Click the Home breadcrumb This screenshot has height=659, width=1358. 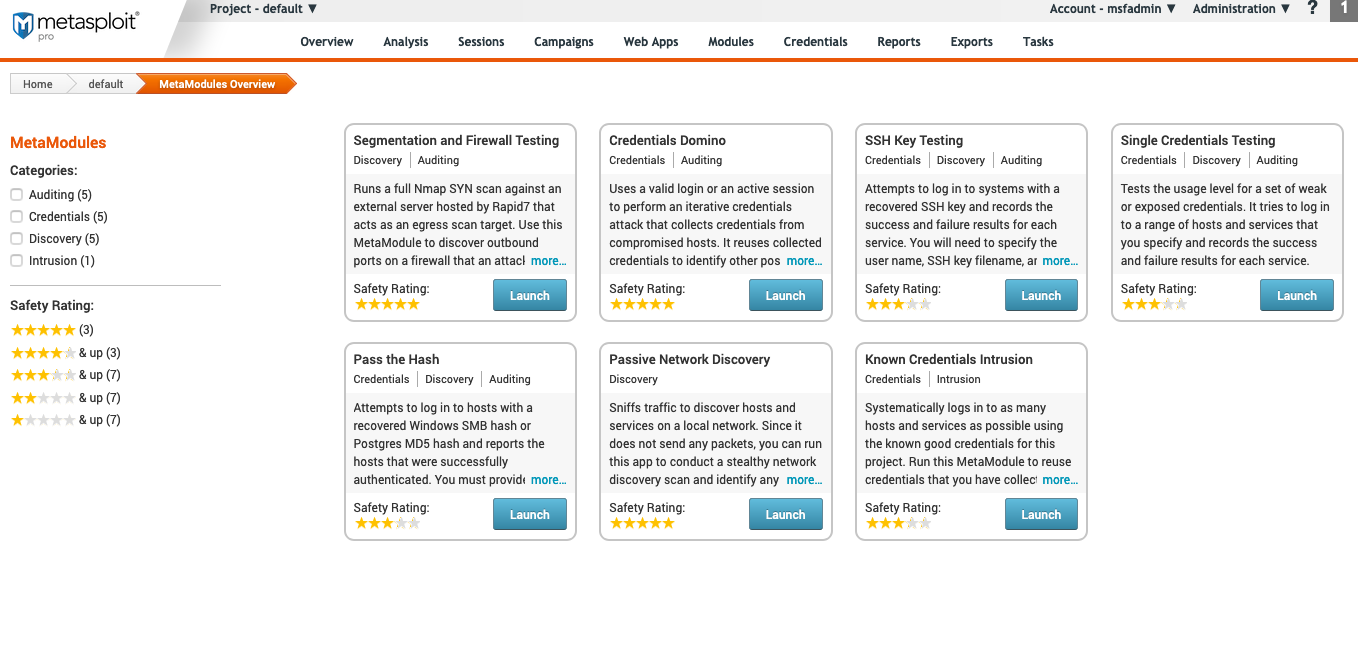[38, 84]
